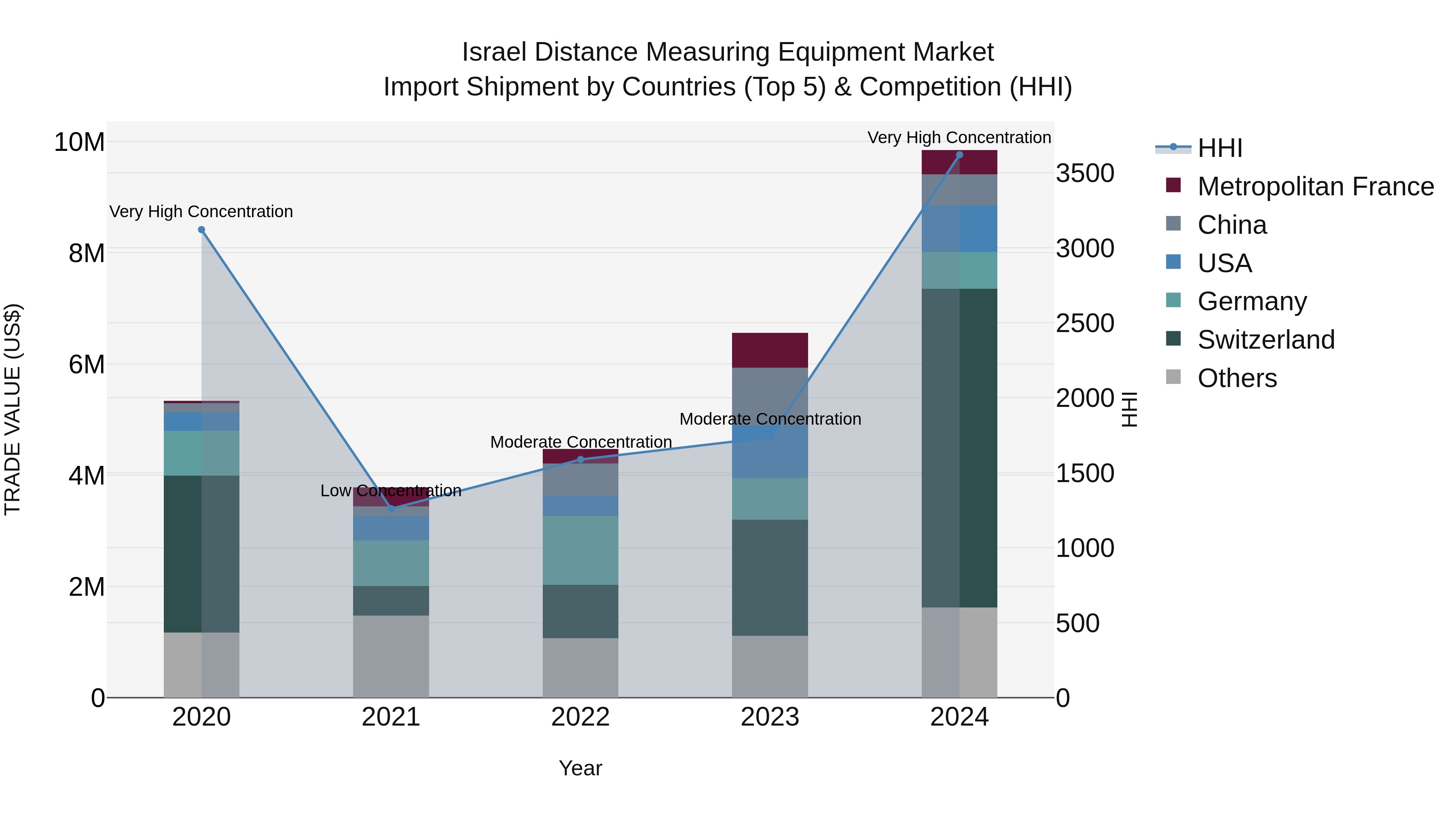
Task: Click 'Very High Concentration' annotation above 2020
Action: 201,212
